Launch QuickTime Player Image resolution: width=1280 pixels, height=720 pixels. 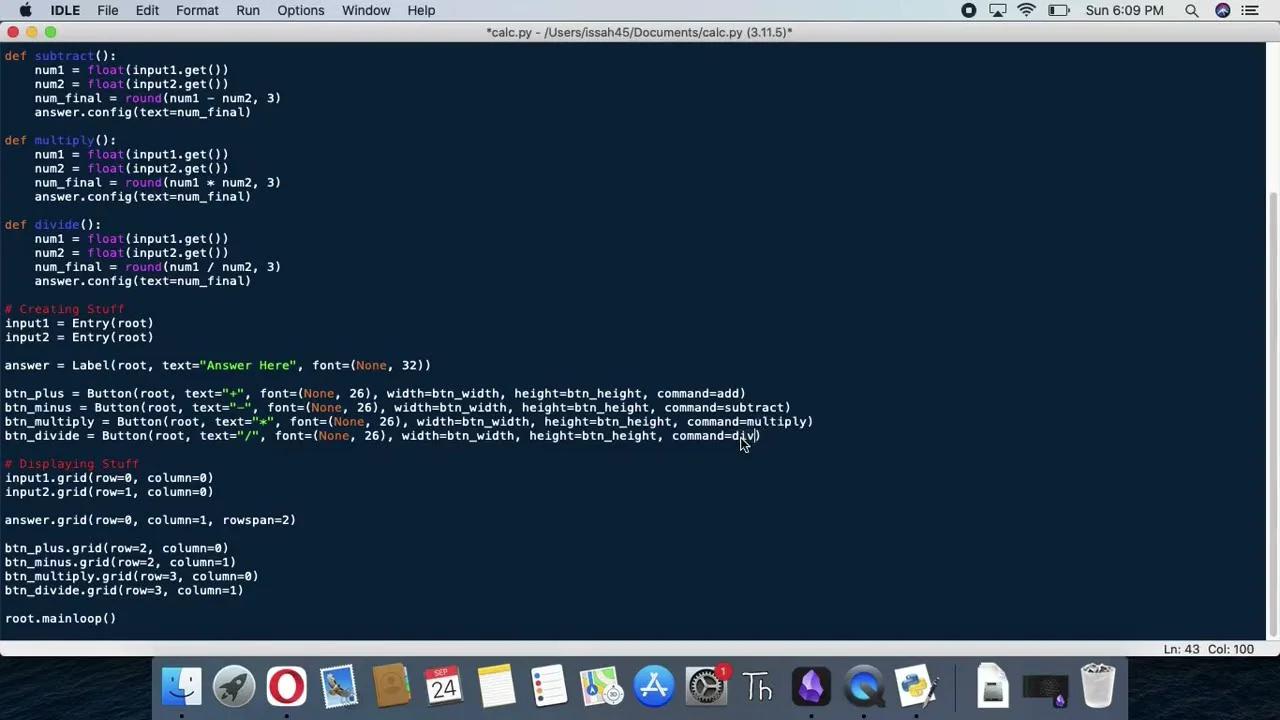click(x=864, y=686)
